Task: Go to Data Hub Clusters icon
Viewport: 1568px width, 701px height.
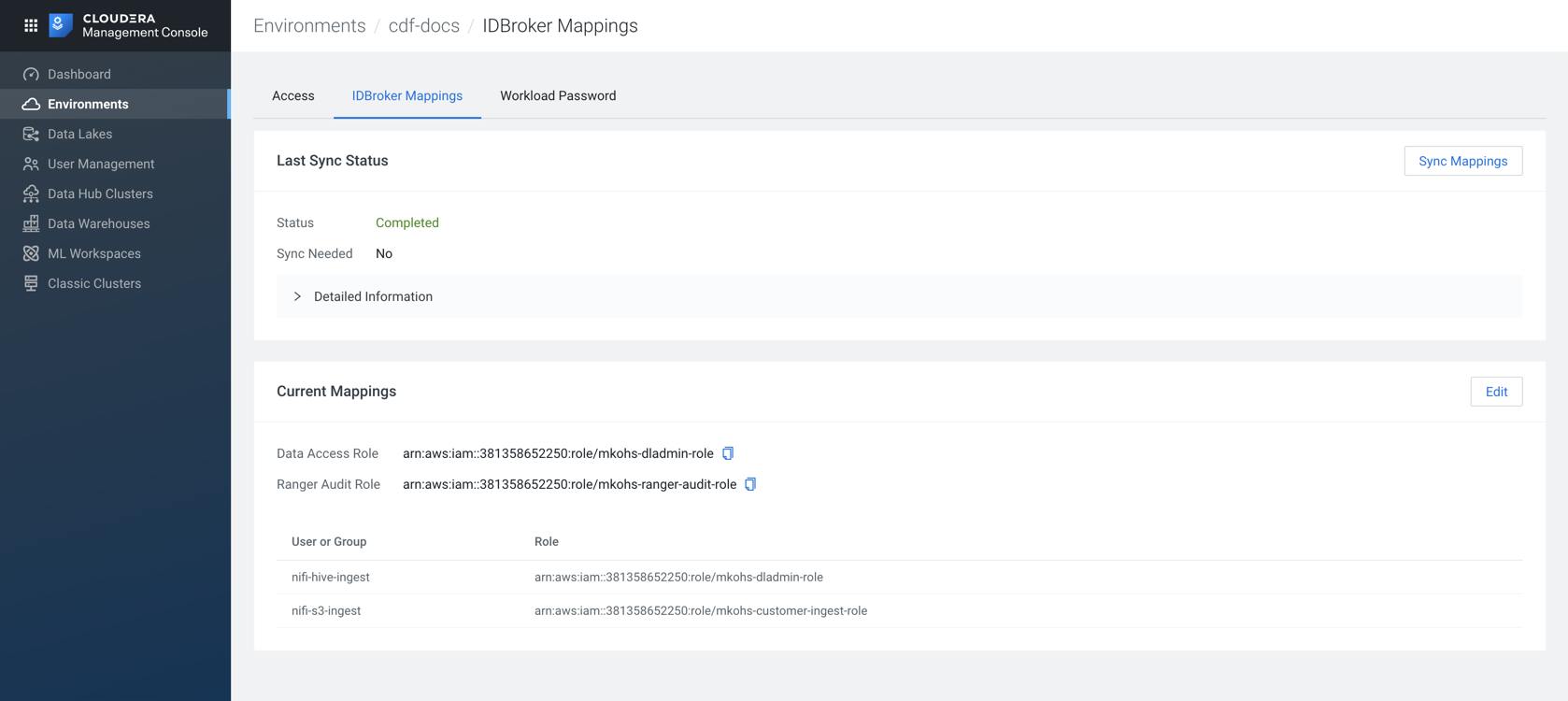Action: 31,193
